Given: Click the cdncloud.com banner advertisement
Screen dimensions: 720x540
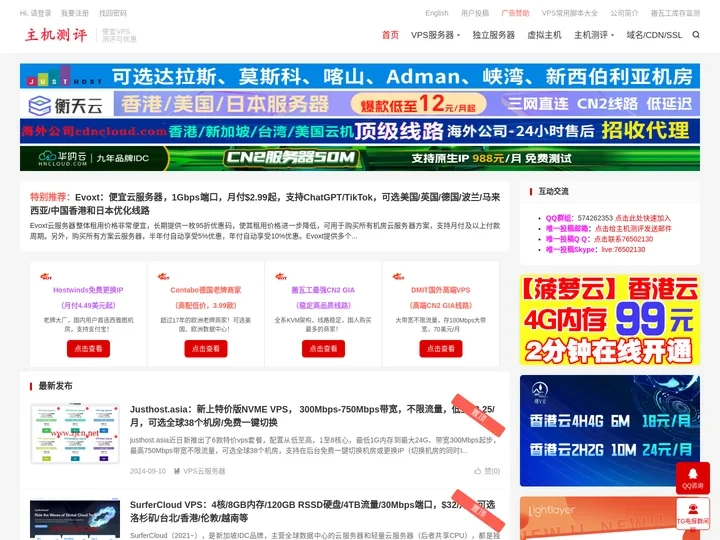Looking at the screenshot, I should pyautogui.click(x=360, y=131).
